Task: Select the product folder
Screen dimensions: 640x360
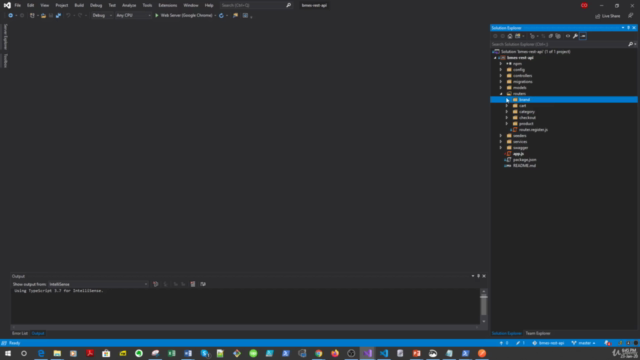Action: point(526,124)
